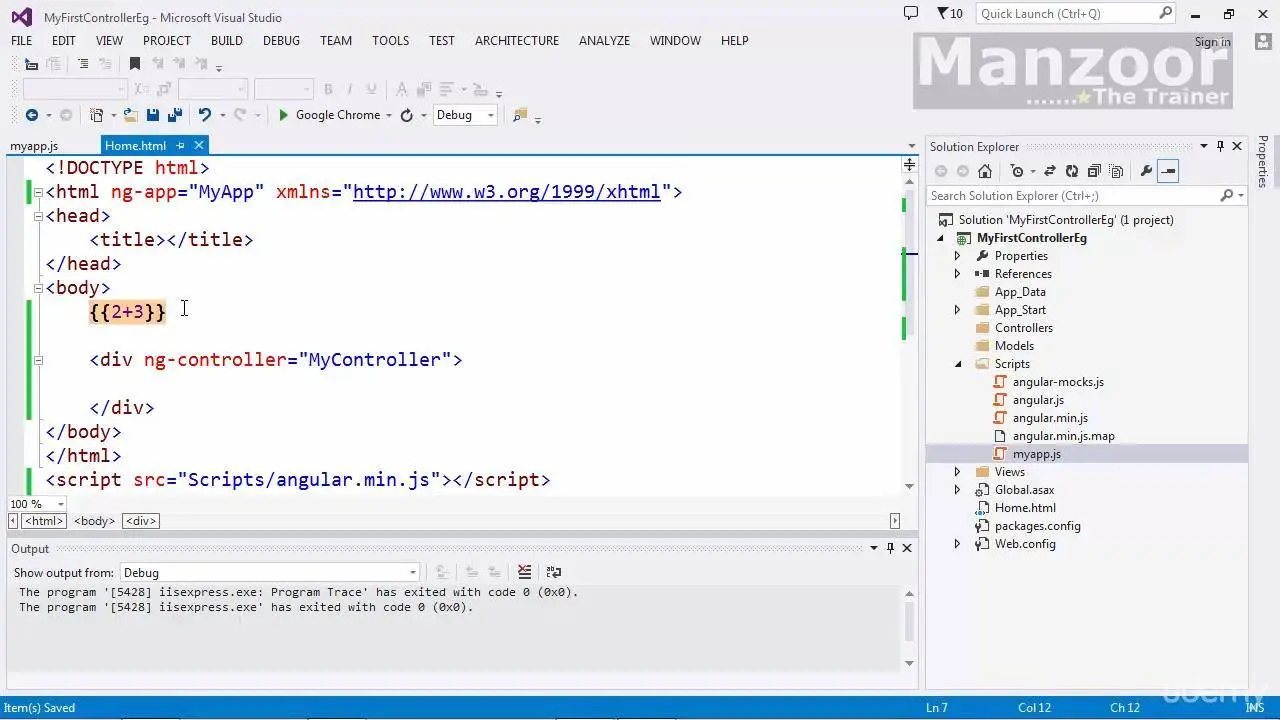Expand the App_Start folder

click(x=957, y=310)
